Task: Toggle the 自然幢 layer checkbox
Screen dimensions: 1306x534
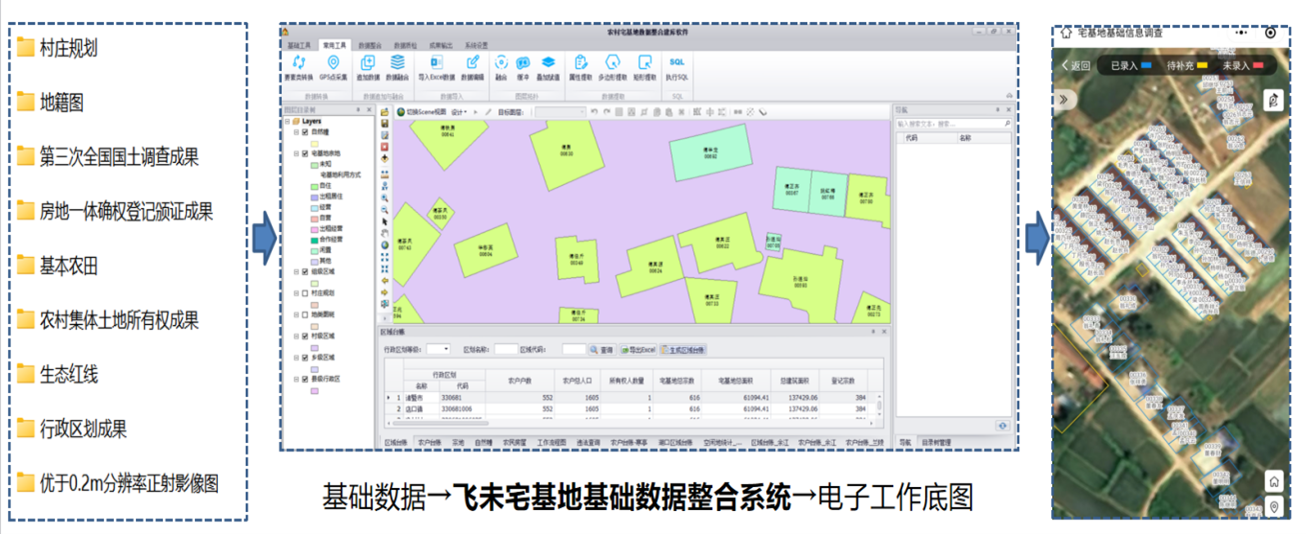Action: tap(305, 132)
